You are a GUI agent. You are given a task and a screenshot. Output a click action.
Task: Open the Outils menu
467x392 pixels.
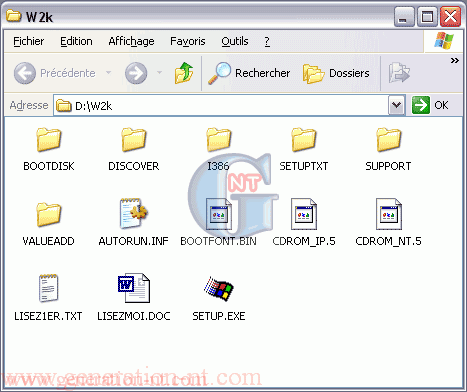(235, 41)
